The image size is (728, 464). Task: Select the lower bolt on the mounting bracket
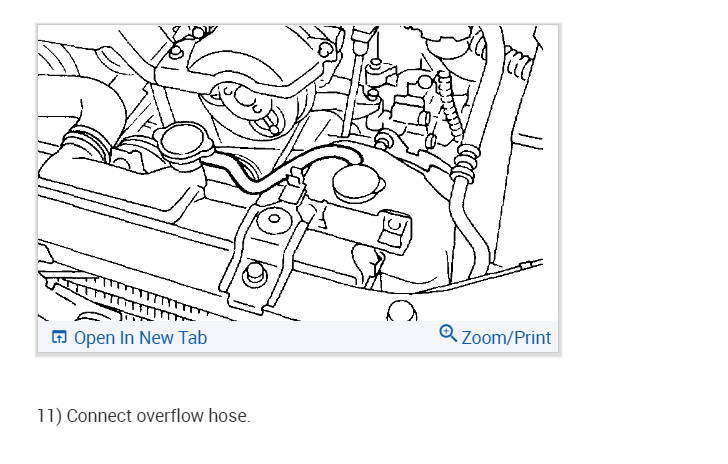pyautogui.click(x=254, y=274)
